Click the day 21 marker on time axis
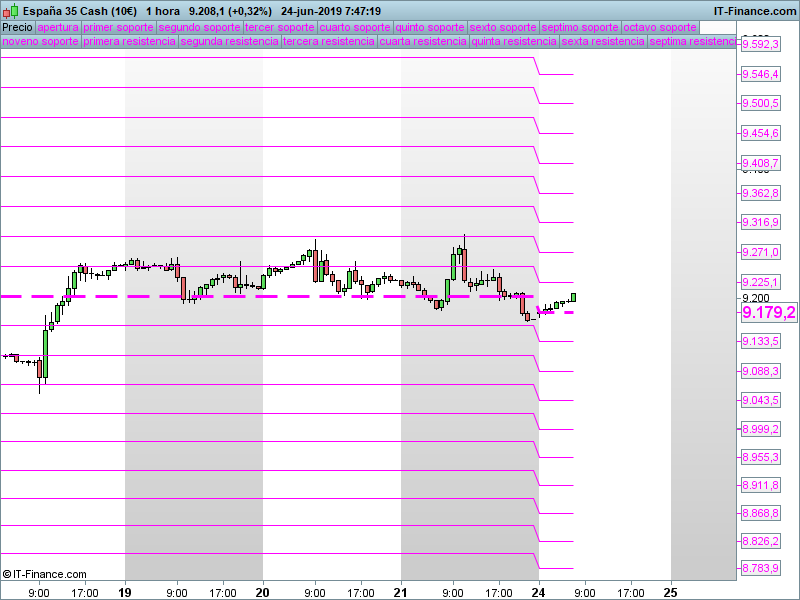This screenshot has height=600, width=800. coord(401,592)
